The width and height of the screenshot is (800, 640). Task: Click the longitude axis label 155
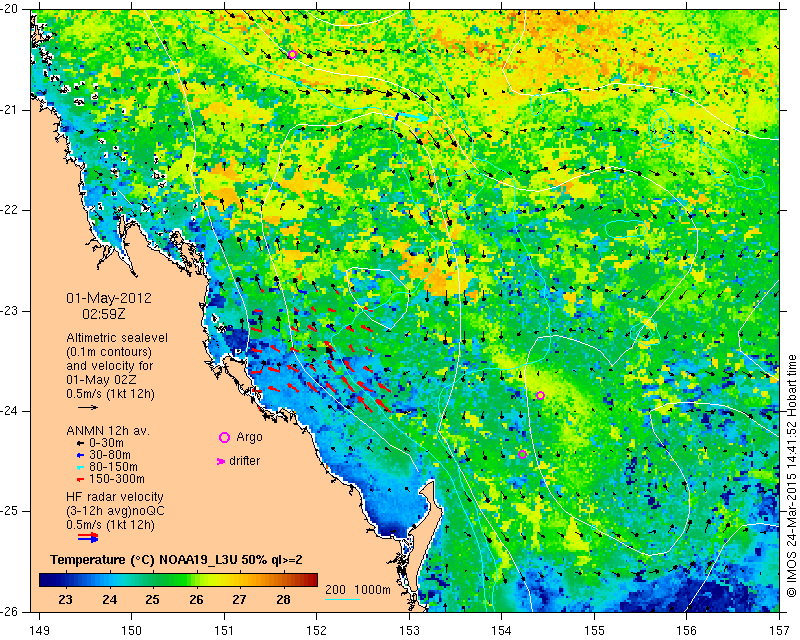[x=594, y=631]
